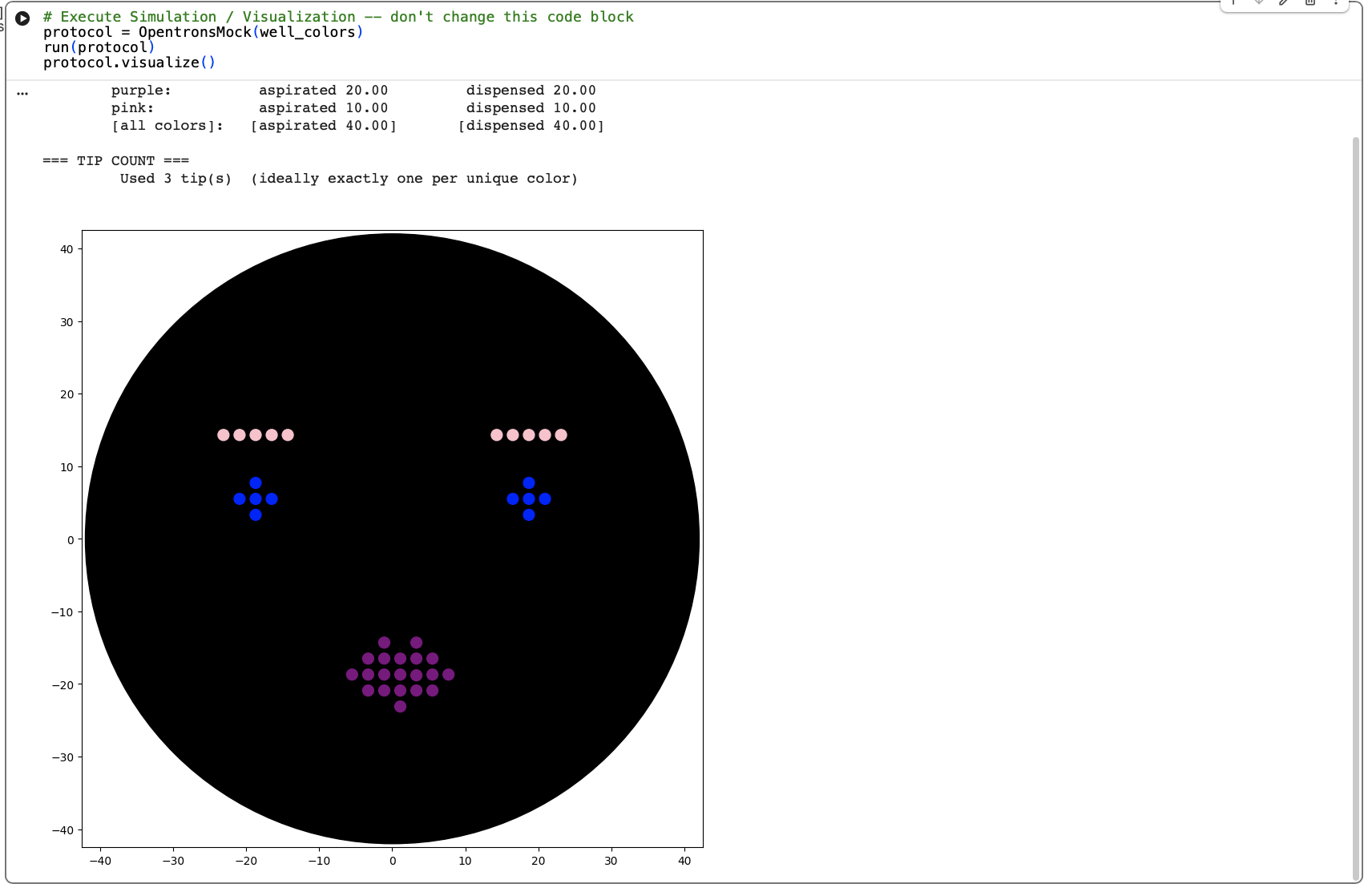Click the '=== TIP COUNT ===' heading

(115, 161)
